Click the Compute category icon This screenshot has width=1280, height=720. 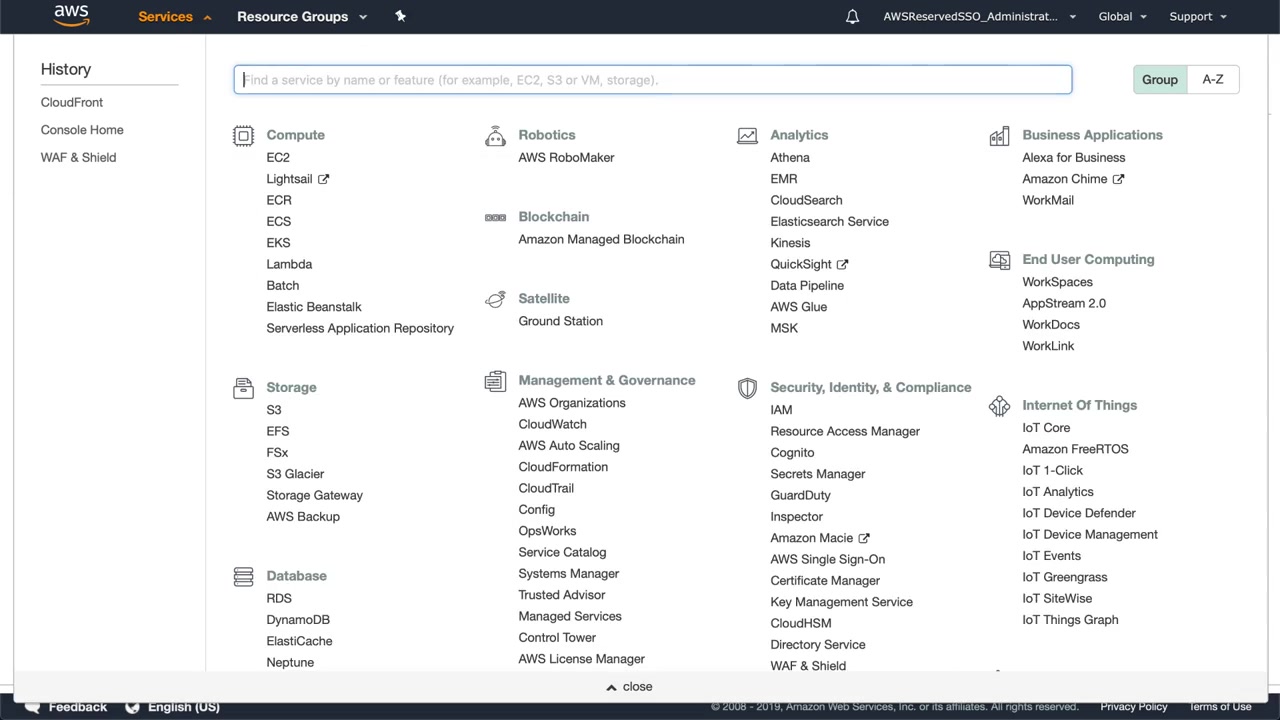tap(243, 136)
